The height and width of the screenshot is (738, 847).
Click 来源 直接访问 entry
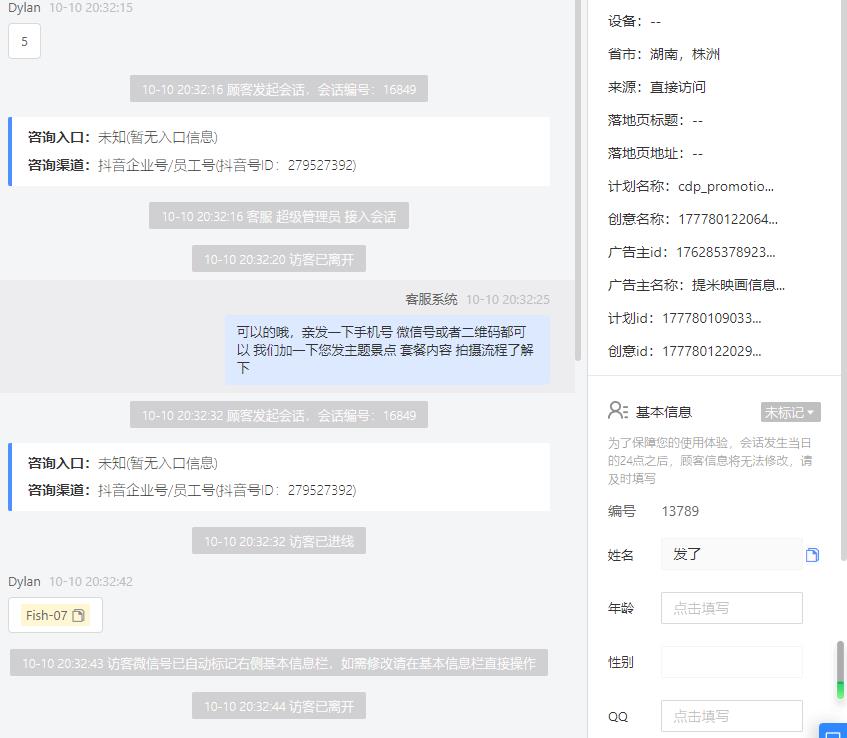tap(656, 87)
